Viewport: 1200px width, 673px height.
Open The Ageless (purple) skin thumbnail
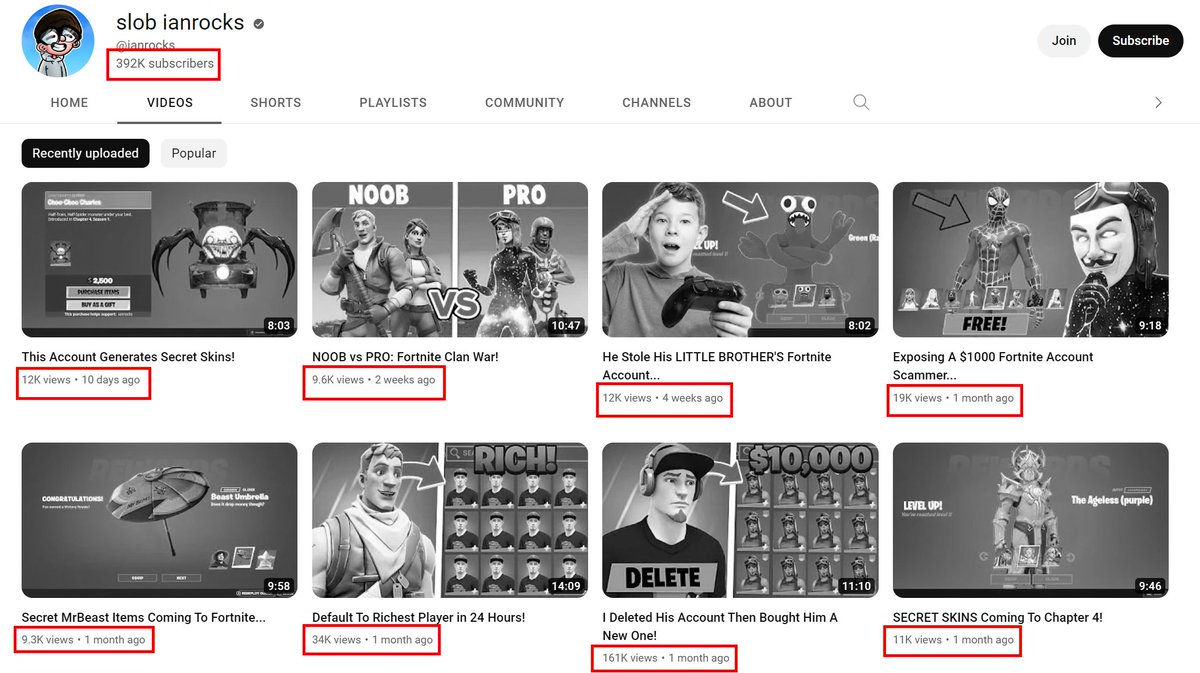click(x=1031, y=520)
